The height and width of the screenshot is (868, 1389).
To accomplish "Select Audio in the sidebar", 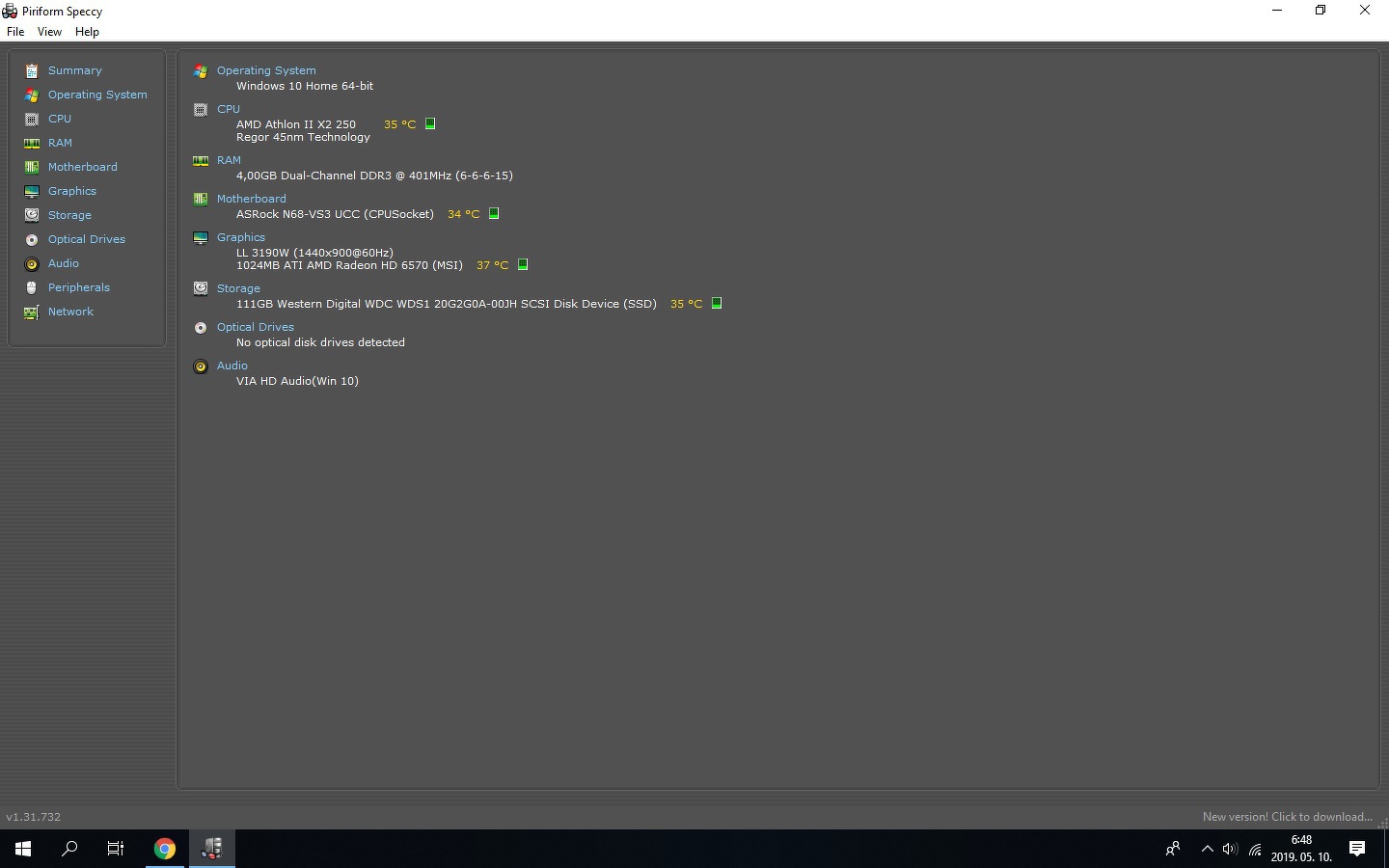I will [64, 263].
